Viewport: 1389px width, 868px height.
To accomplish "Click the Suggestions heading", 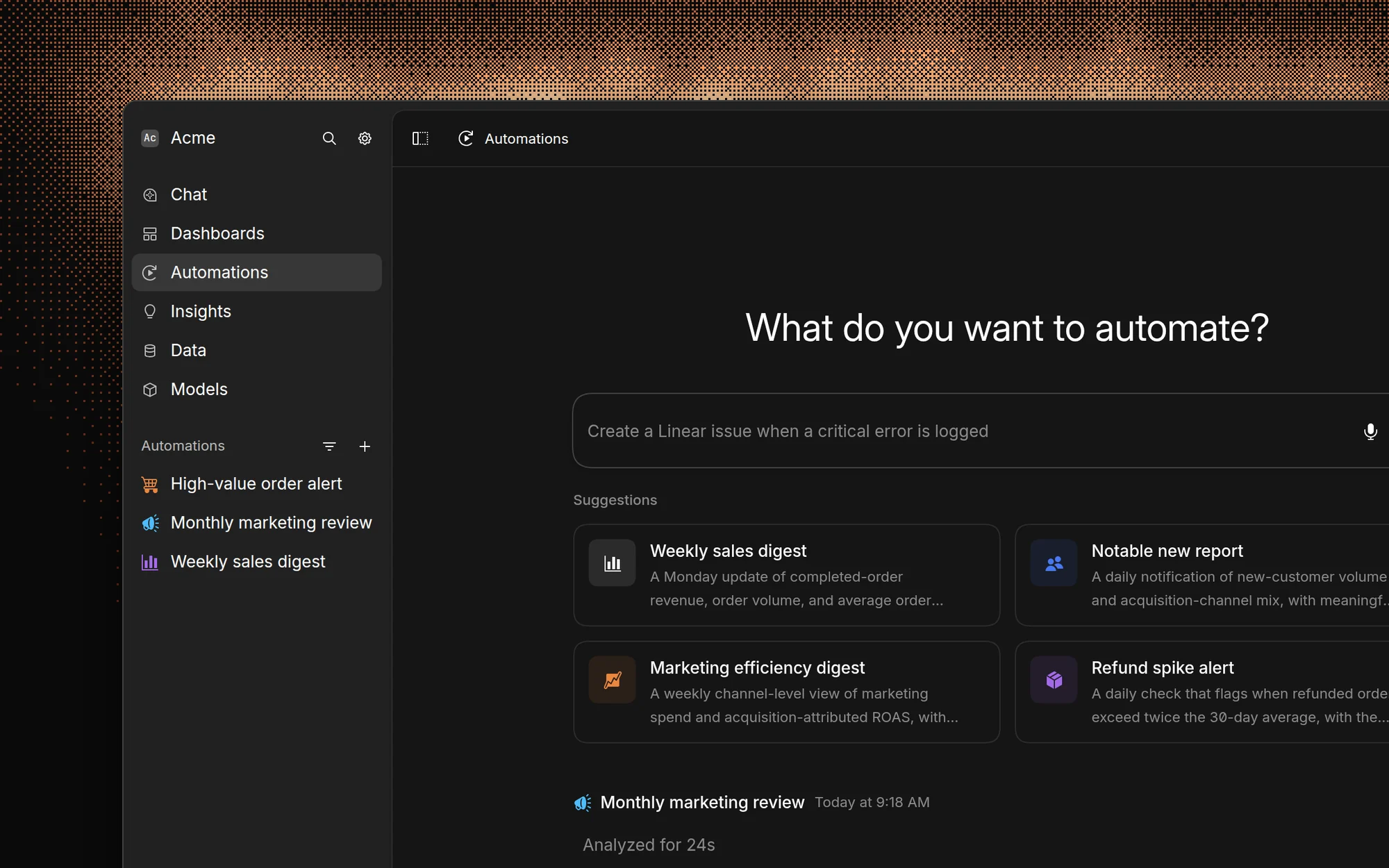I will tap(615, 500).
